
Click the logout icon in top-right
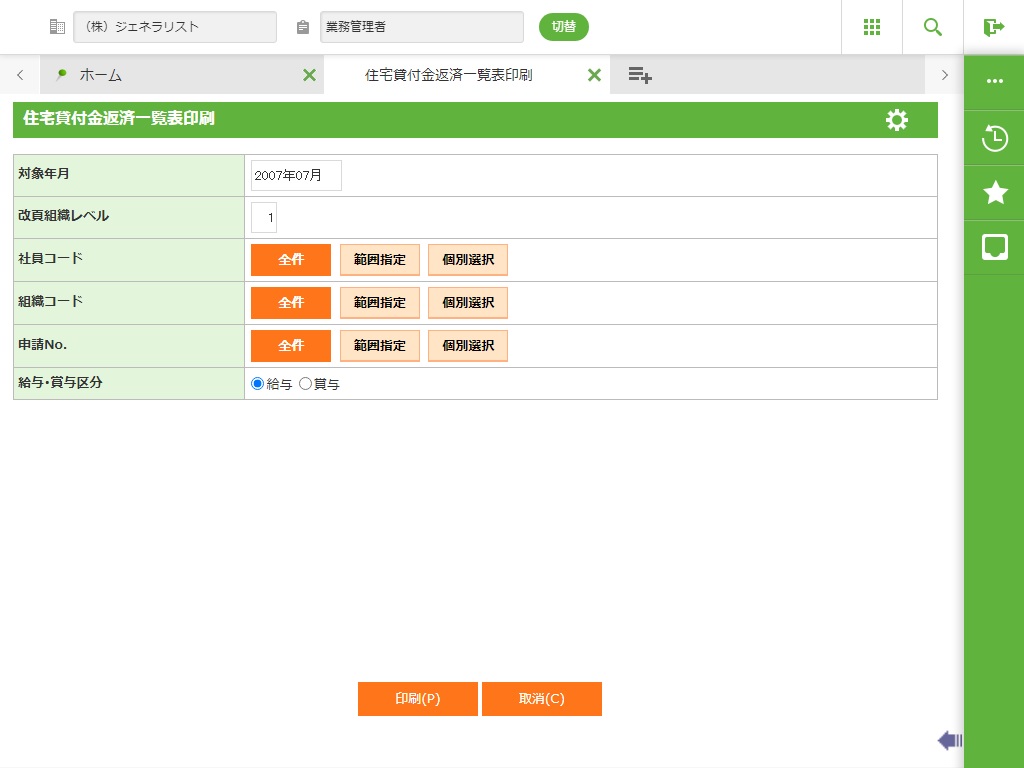click(994, 27)
